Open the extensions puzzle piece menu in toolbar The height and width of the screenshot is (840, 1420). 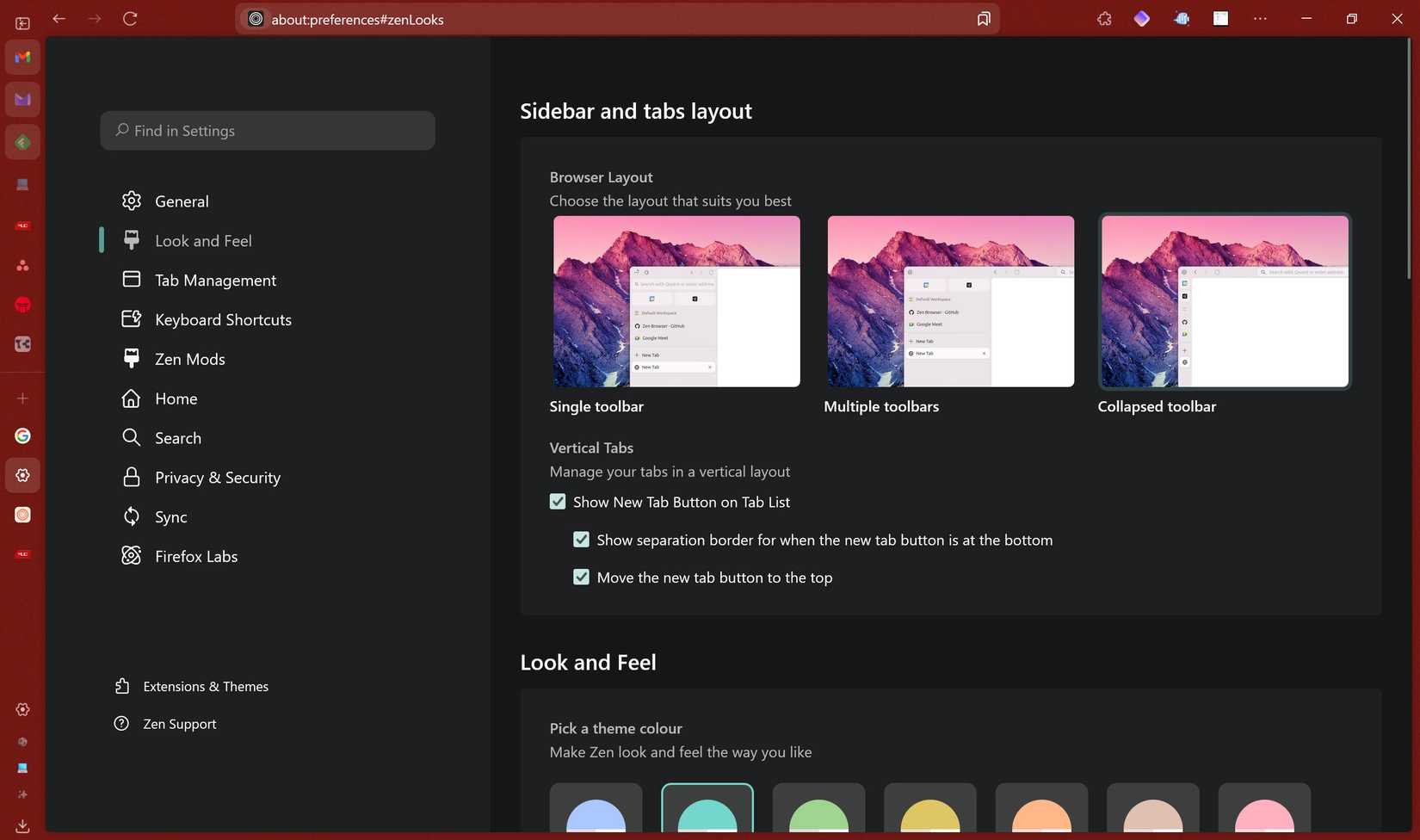pyautogui.click(x=1104, y=18)
